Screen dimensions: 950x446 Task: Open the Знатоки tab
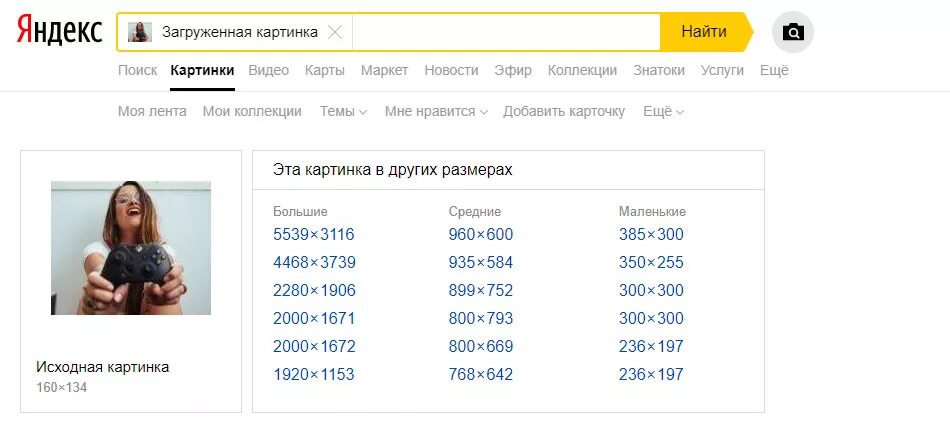[659, 70]
